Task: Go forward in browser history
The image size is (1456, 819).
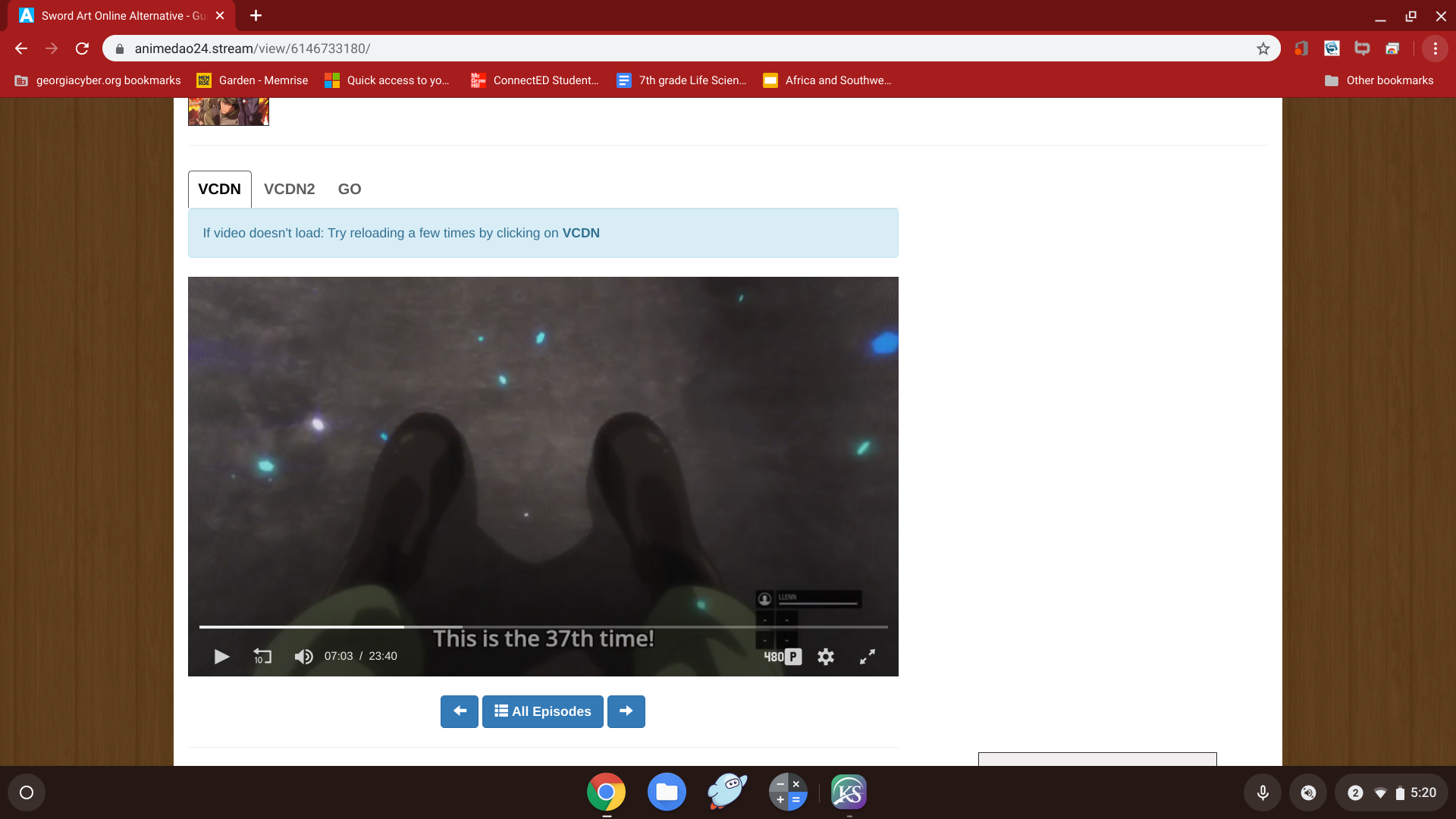Action: 52,49
